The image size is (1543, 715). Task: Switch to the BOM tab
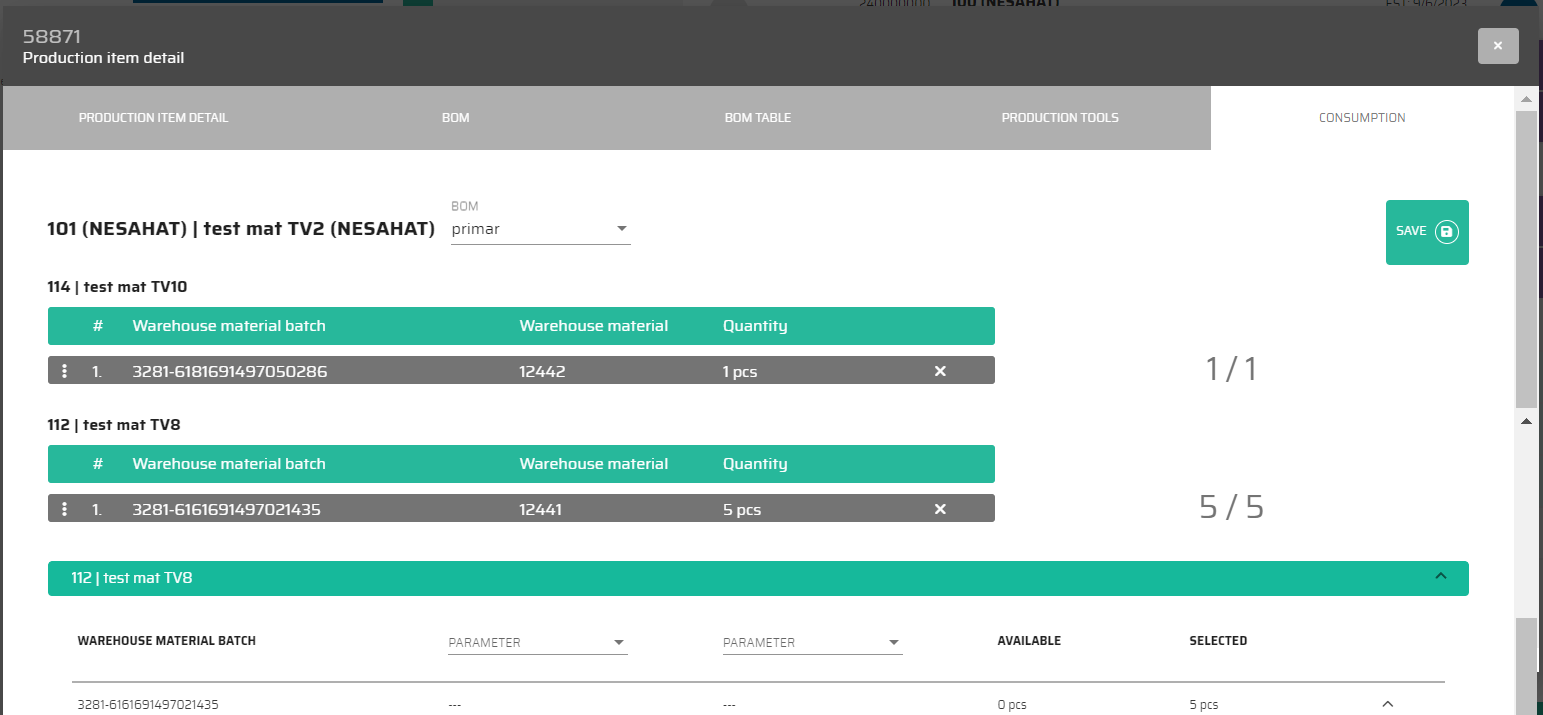click(x=456, y=118)
